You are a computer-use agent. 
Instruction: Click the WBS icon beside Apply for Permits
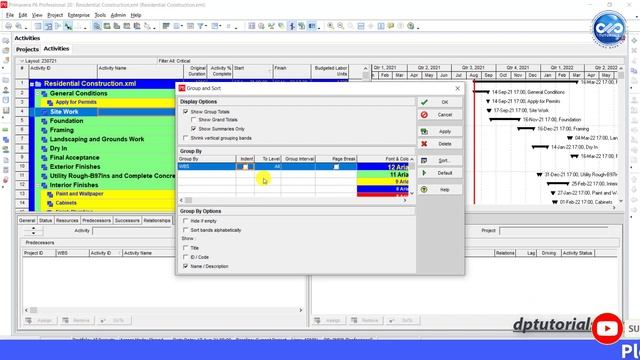(x=50, y=102)
